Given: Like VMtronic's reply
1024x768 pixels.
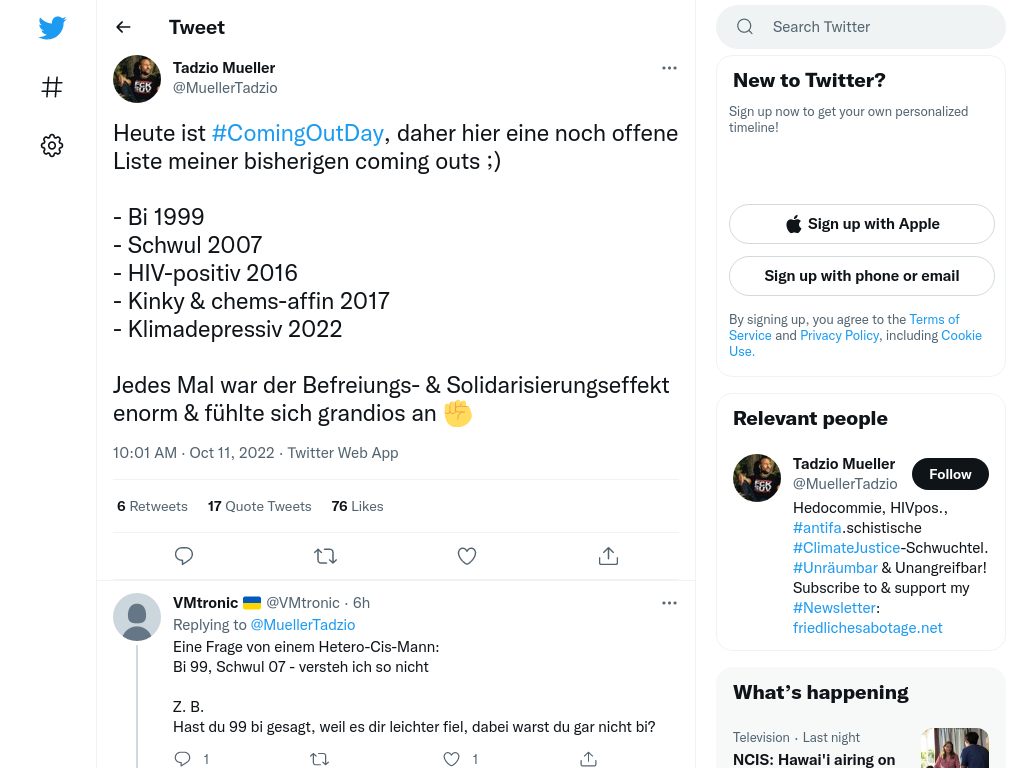Looking at the screenshot, I should pos(451,759).
